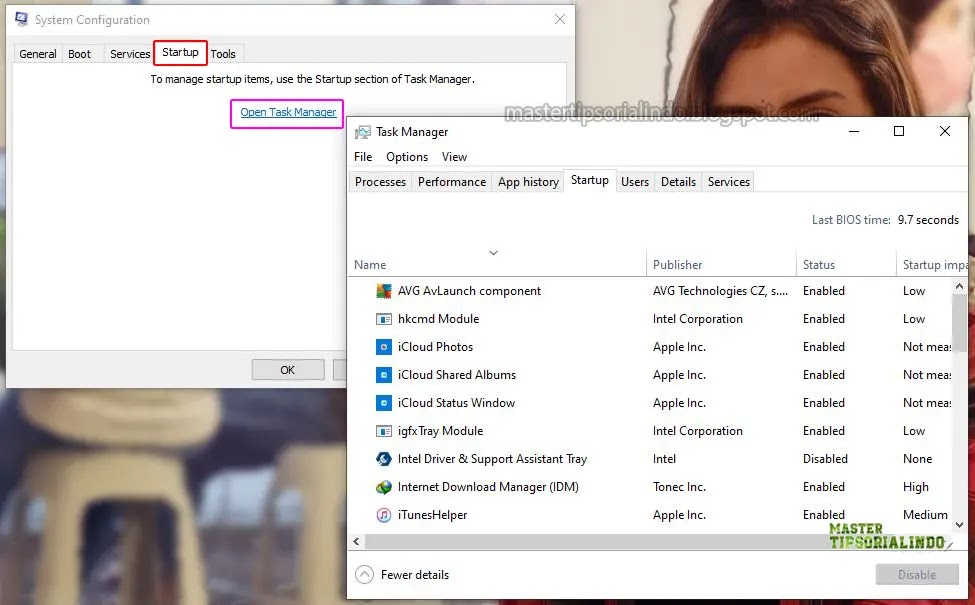Select the igfxTray Module entry name

(x=440, y=431)
